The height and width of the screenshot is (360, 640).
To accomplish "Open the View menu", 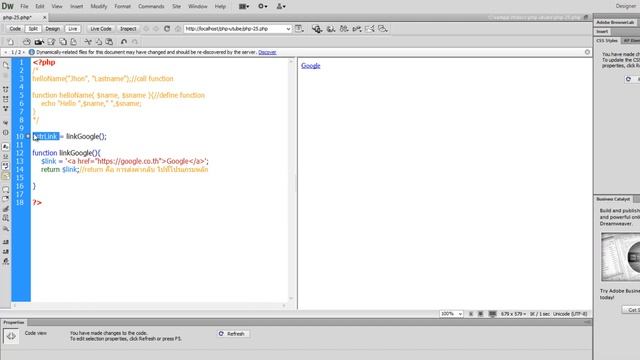I will click(57, 7).
